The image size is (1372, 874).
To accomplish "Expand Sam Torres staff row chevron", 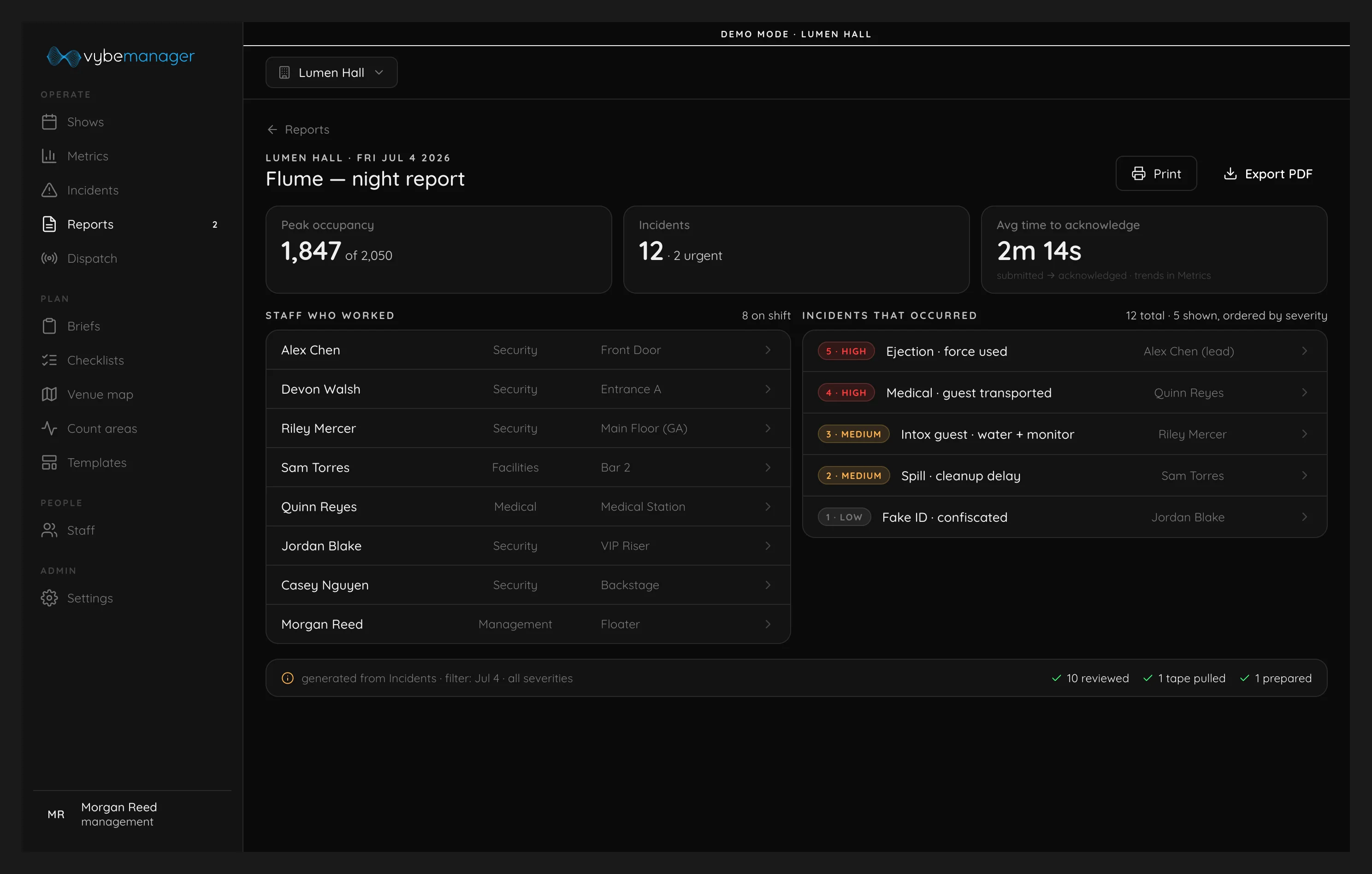I will click(768, 468).
